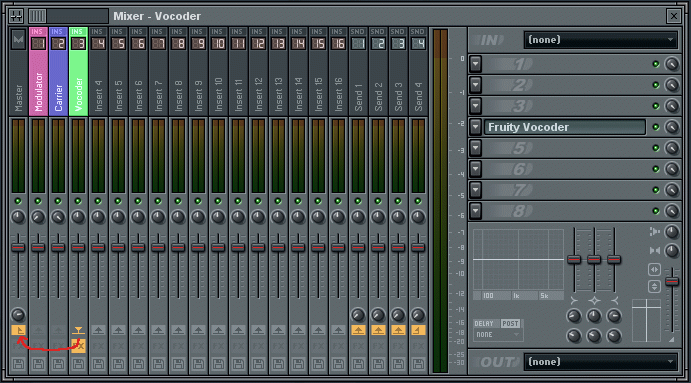
Task: Select the Modulator mixer track
Action: [x=38, y=71]
